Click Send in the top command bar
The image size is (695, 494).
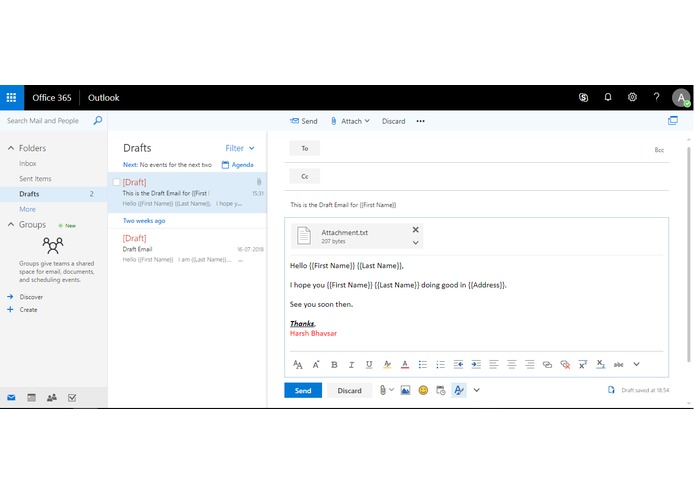point(304,121)
